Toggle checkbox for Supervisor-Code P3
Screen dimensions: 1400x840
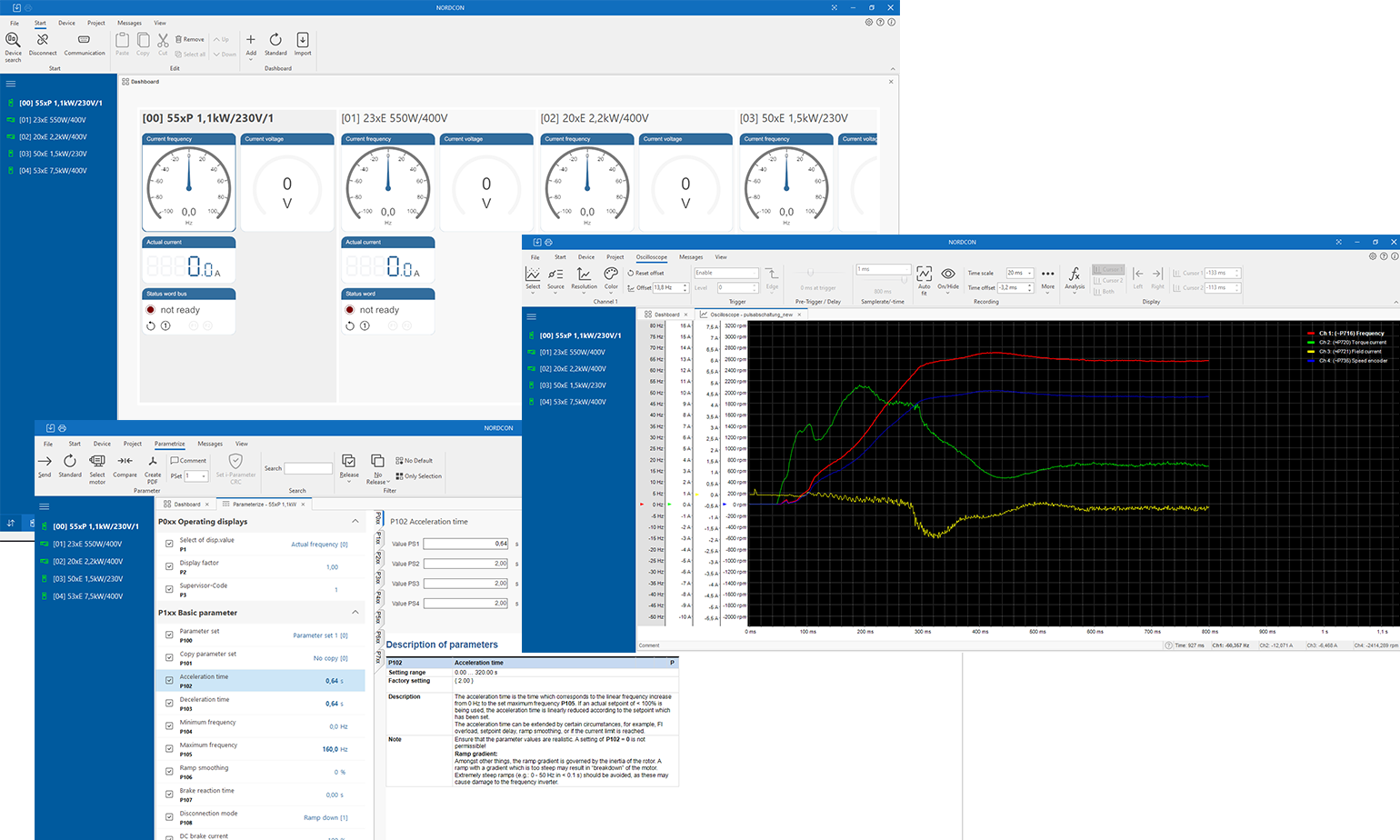click(x=169, y=589)
